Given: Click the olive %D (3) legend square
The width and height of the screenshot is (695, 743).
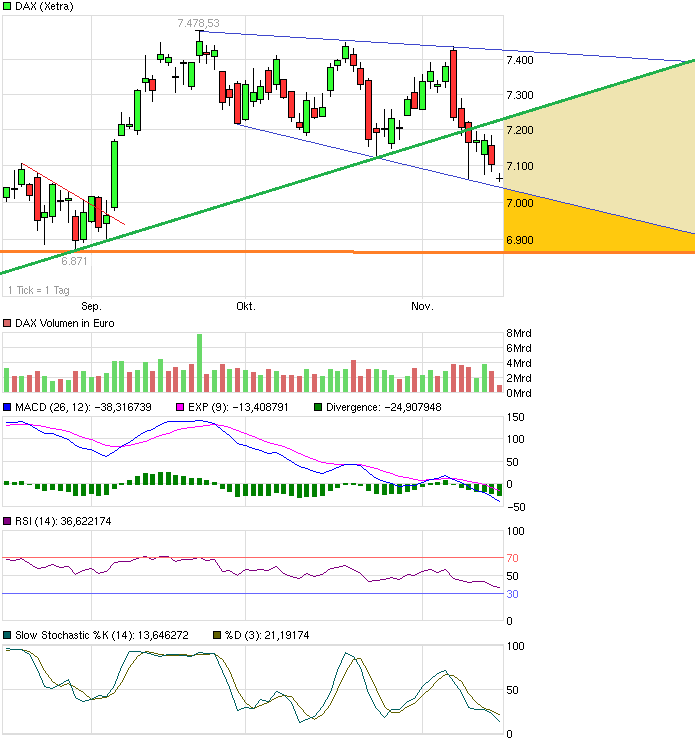Looking at the screenshot, I should 217,635.
